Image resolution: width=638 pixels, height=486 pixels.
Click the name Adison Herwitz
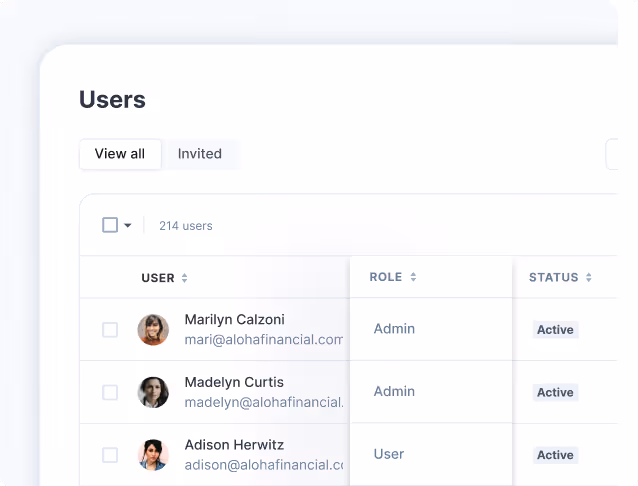(x=234, y=445)
